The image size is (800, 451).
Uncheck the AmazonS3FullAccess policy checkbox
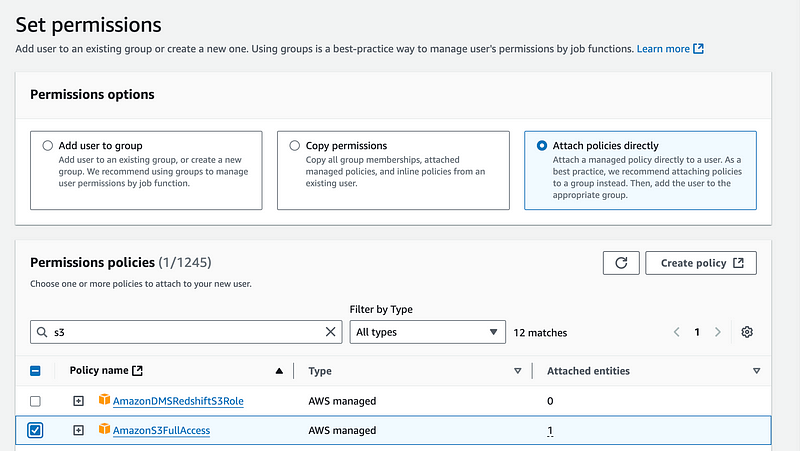(35, 431)
